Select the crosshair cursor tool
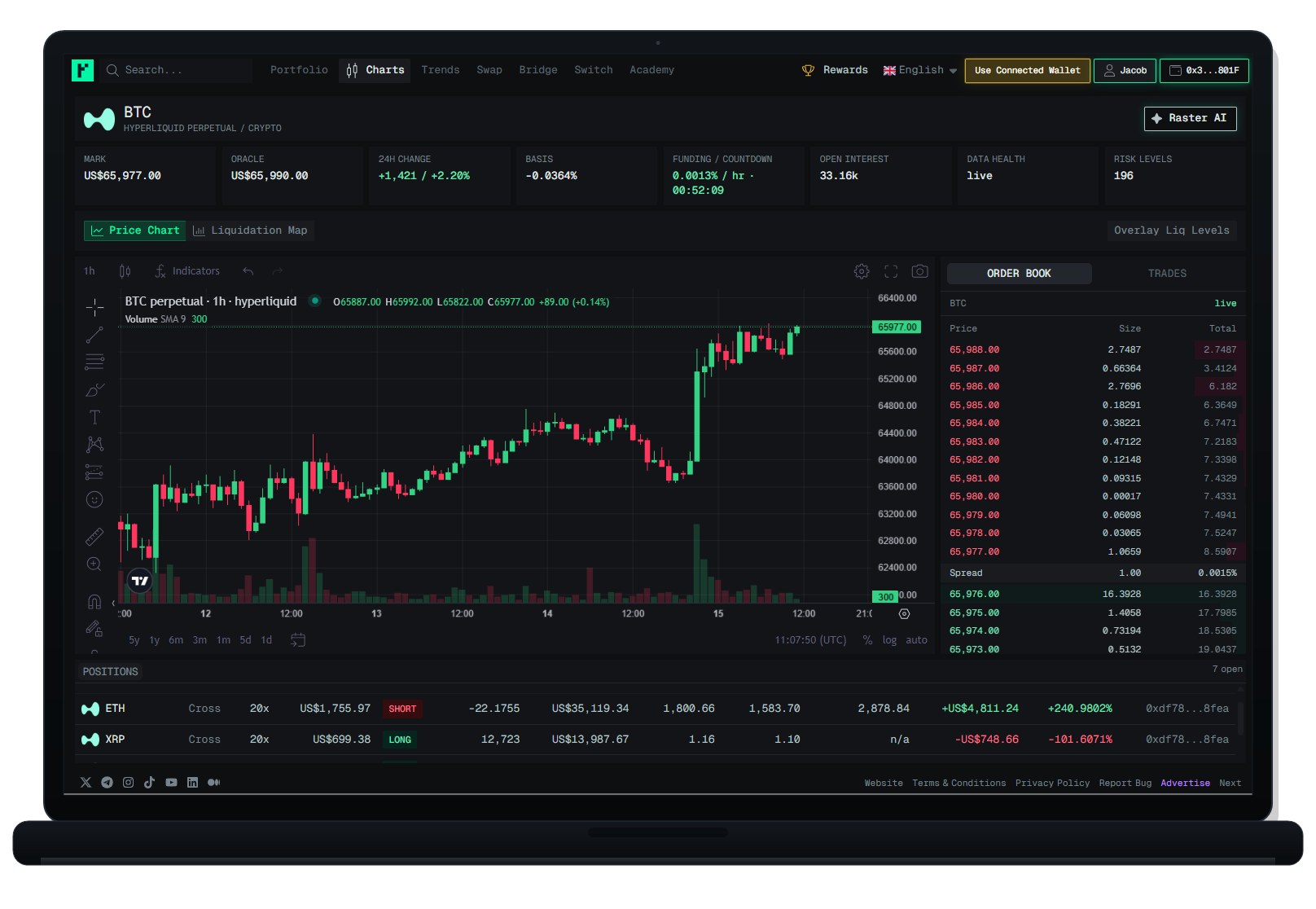This screenshot has width=1316, height=909. (94, 307)
